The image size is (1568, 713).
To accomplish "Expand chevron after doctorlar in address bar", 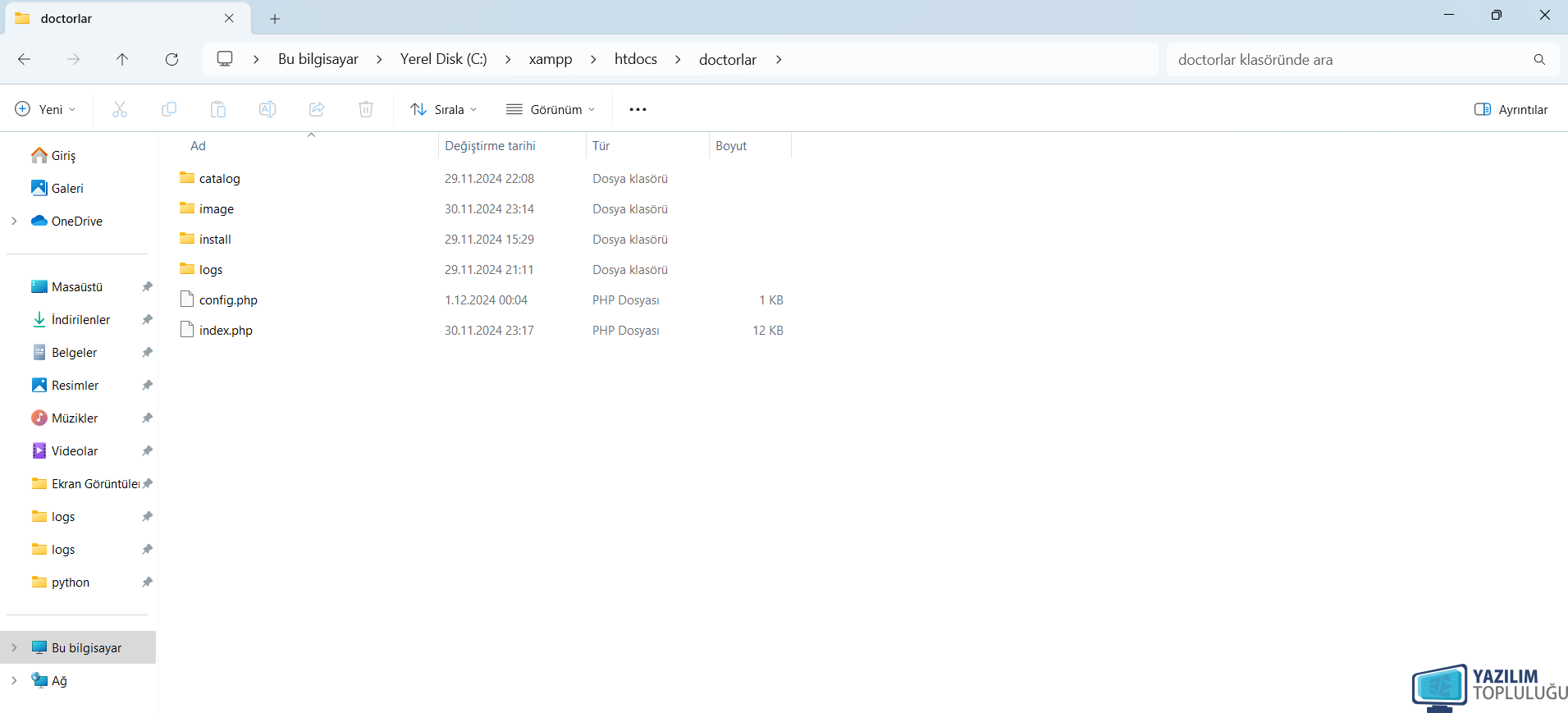I will [x=779, y=59].
